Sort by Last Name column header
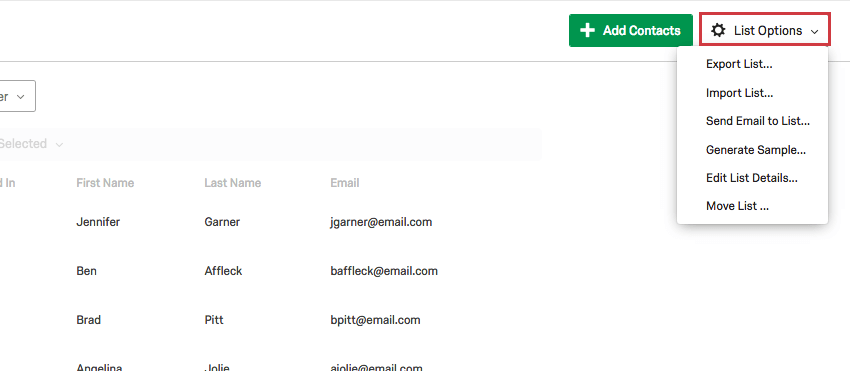This screenshot has width=850, height=371. (233, 183)
